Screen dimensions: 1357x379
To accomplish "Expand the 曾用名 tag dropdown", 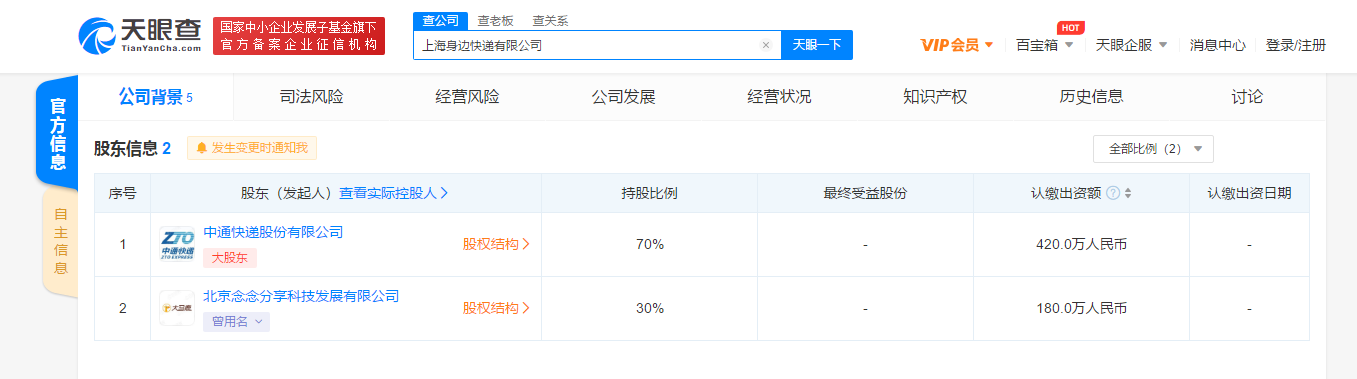I will coord(236,322).
